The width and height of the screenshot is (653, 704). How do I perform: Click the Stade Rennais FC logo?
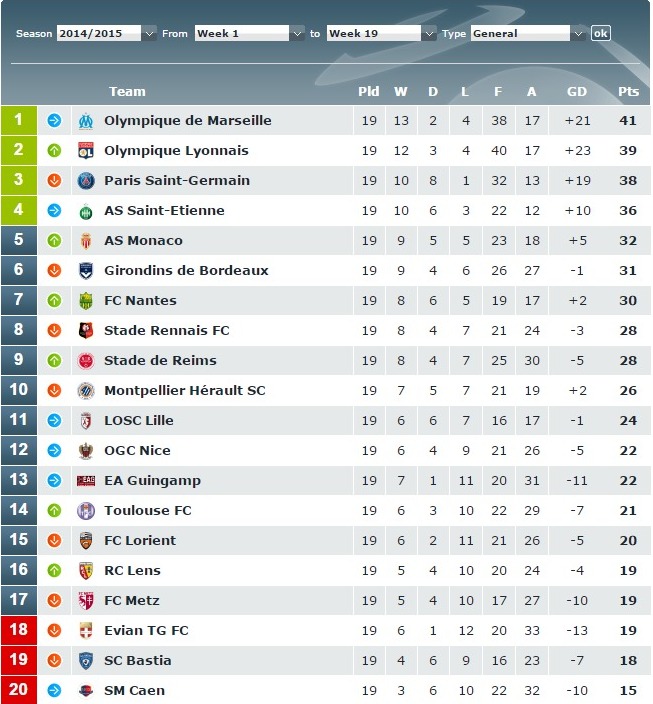coord(85,331)
